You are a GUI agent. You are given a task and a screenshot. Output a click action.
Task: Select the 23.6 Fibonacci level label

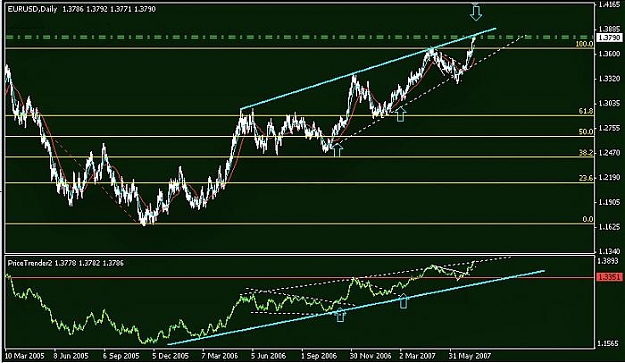pyautogui.click(x=586, y=178)
